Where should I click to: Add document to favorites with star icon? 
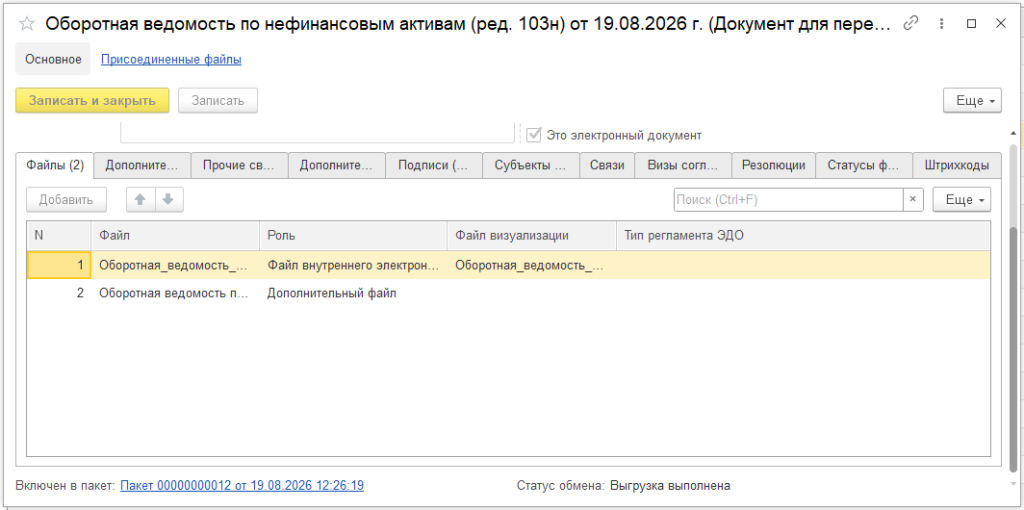27,24
